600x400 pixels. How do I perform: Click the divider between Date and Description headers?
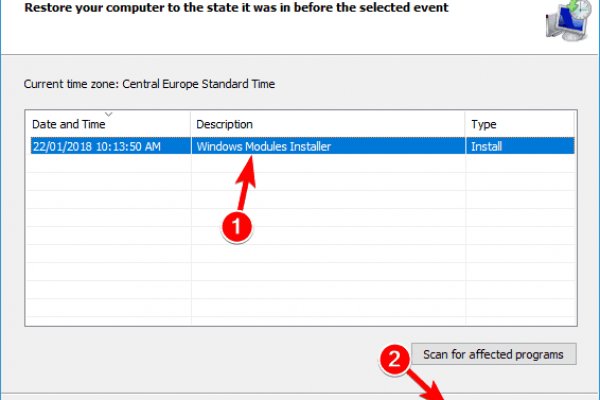click(191, 125)
